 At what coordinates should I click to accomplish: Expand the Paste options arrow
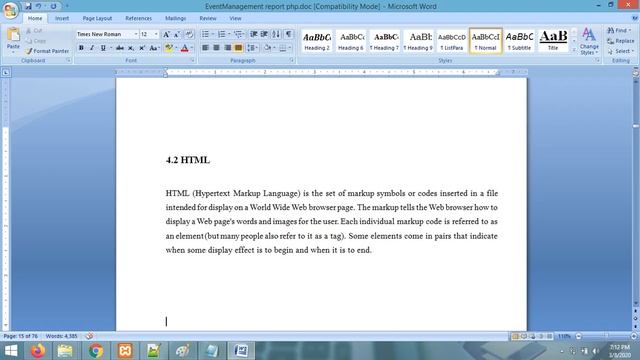[x=13, y=52]
